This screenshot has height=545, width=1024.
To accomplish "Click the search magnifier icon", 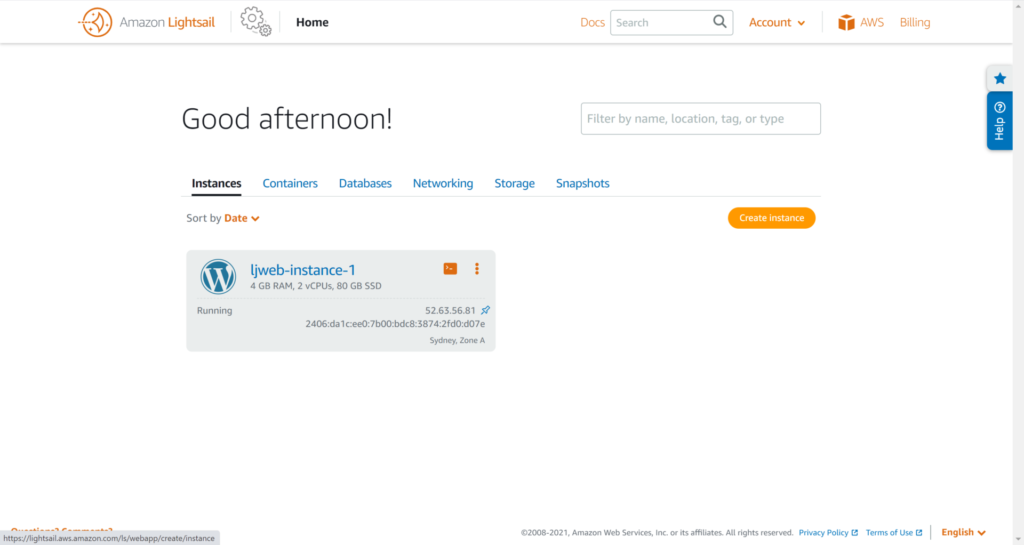I will point(720,22).
